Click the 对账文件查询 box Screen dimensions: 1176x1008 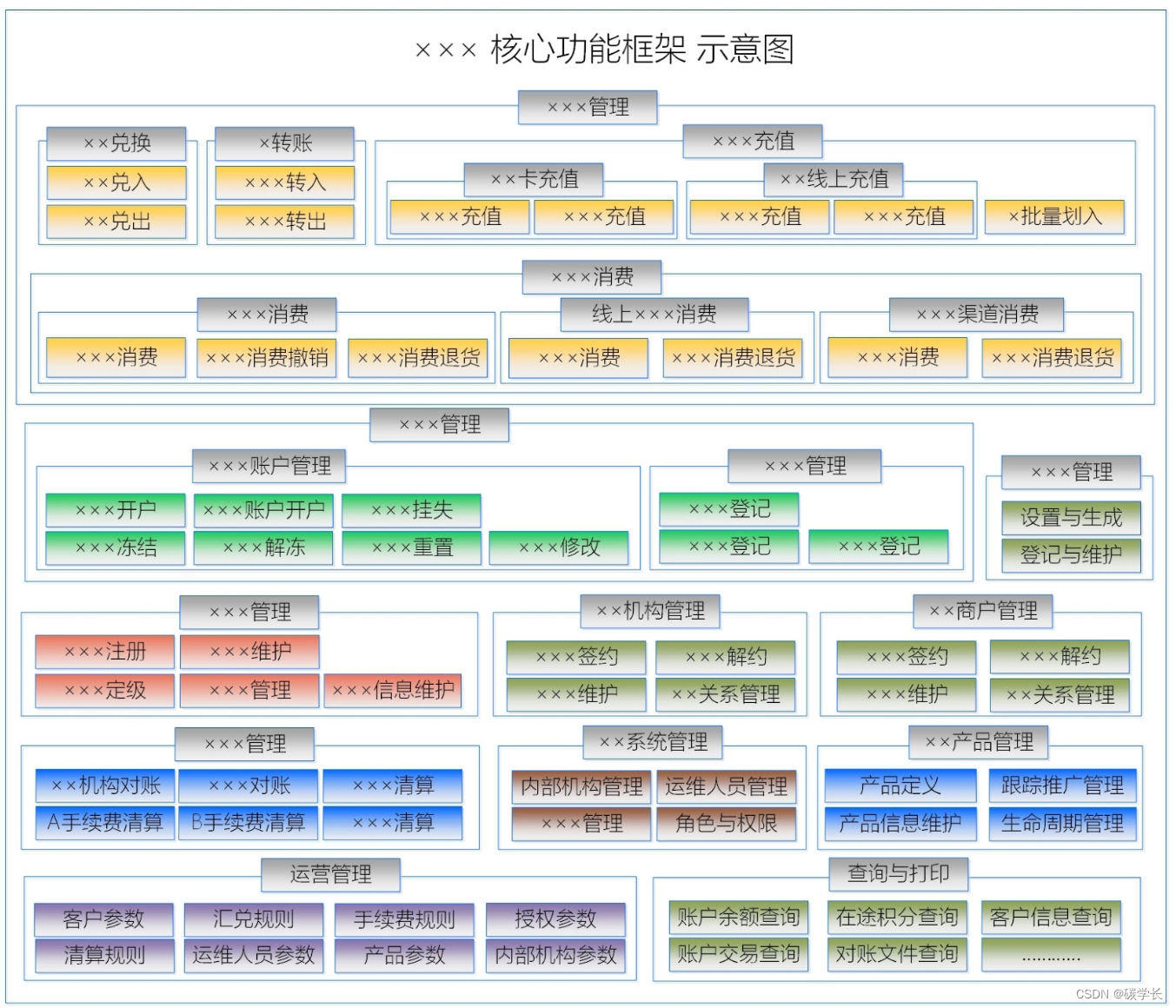click(896, 954)
